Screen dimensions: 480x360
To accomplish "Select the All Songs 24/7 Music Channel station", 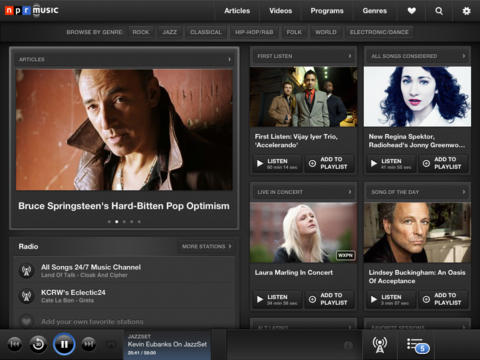I will (124, 271).
